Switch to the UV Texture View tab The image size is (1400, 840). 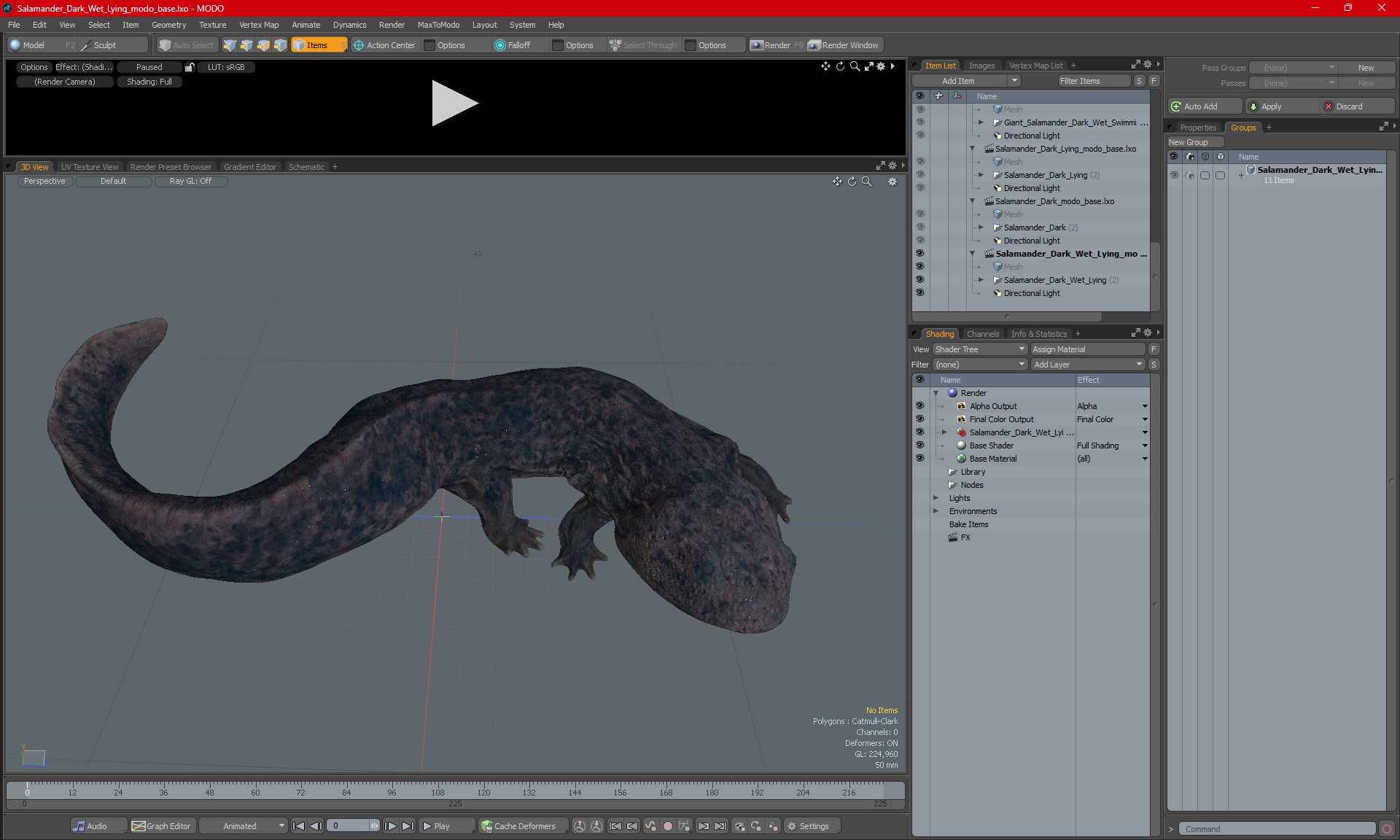(x=90, y=167)
